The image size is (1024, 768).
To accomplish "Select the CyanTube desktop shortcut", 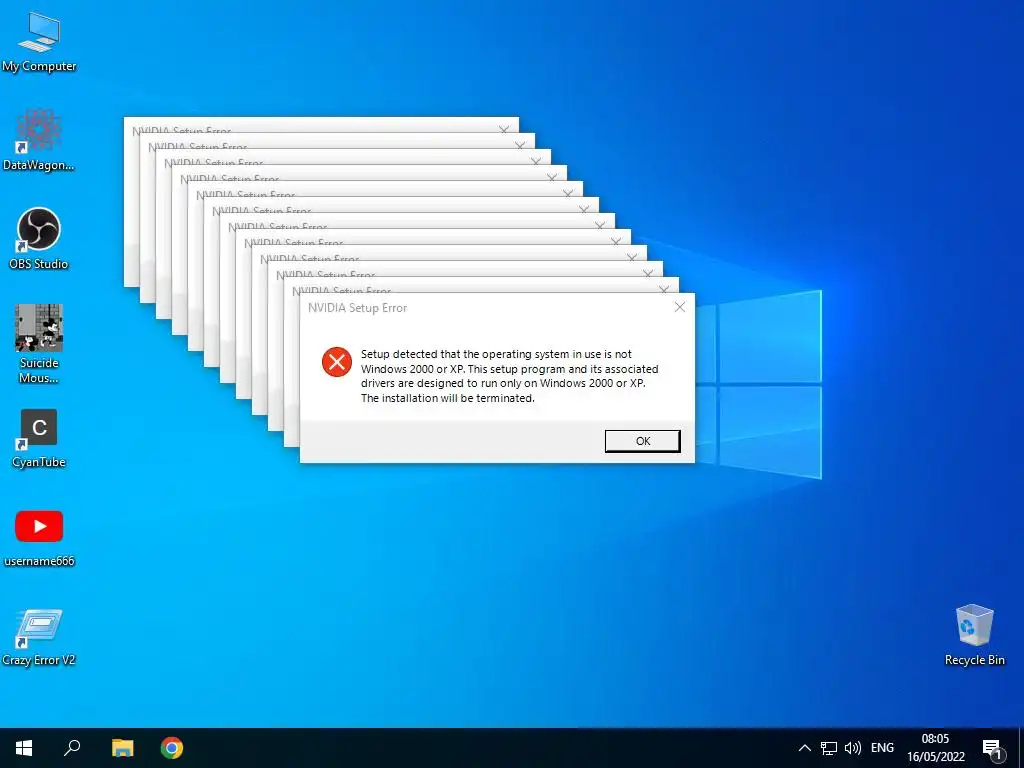I will 39,439.
